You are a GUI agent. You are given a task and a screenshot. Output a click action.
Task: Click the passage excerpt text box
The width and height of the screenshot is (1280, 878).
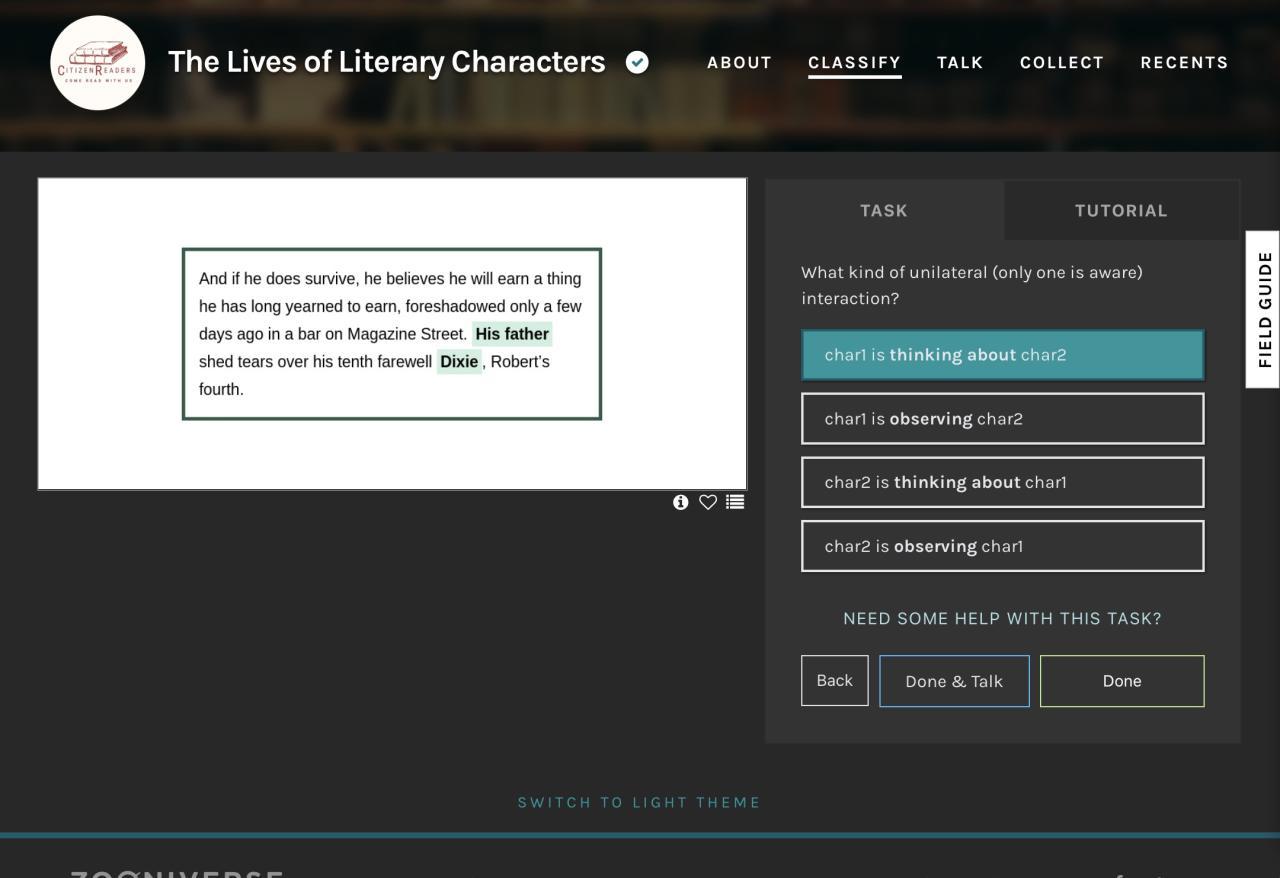392,334
